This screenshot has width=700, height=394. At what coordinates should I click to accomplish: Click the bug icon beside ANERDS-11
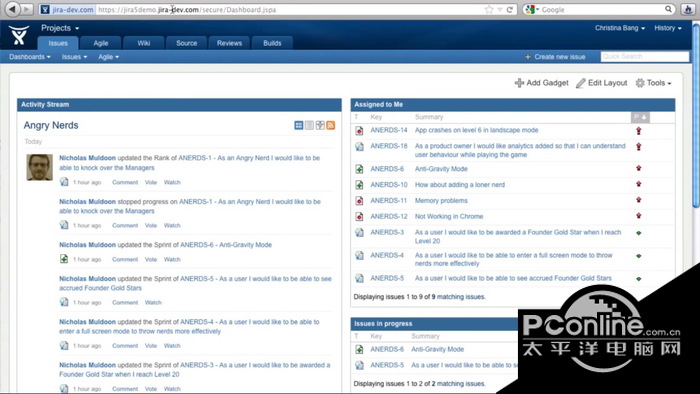click(x=359, y=201)
